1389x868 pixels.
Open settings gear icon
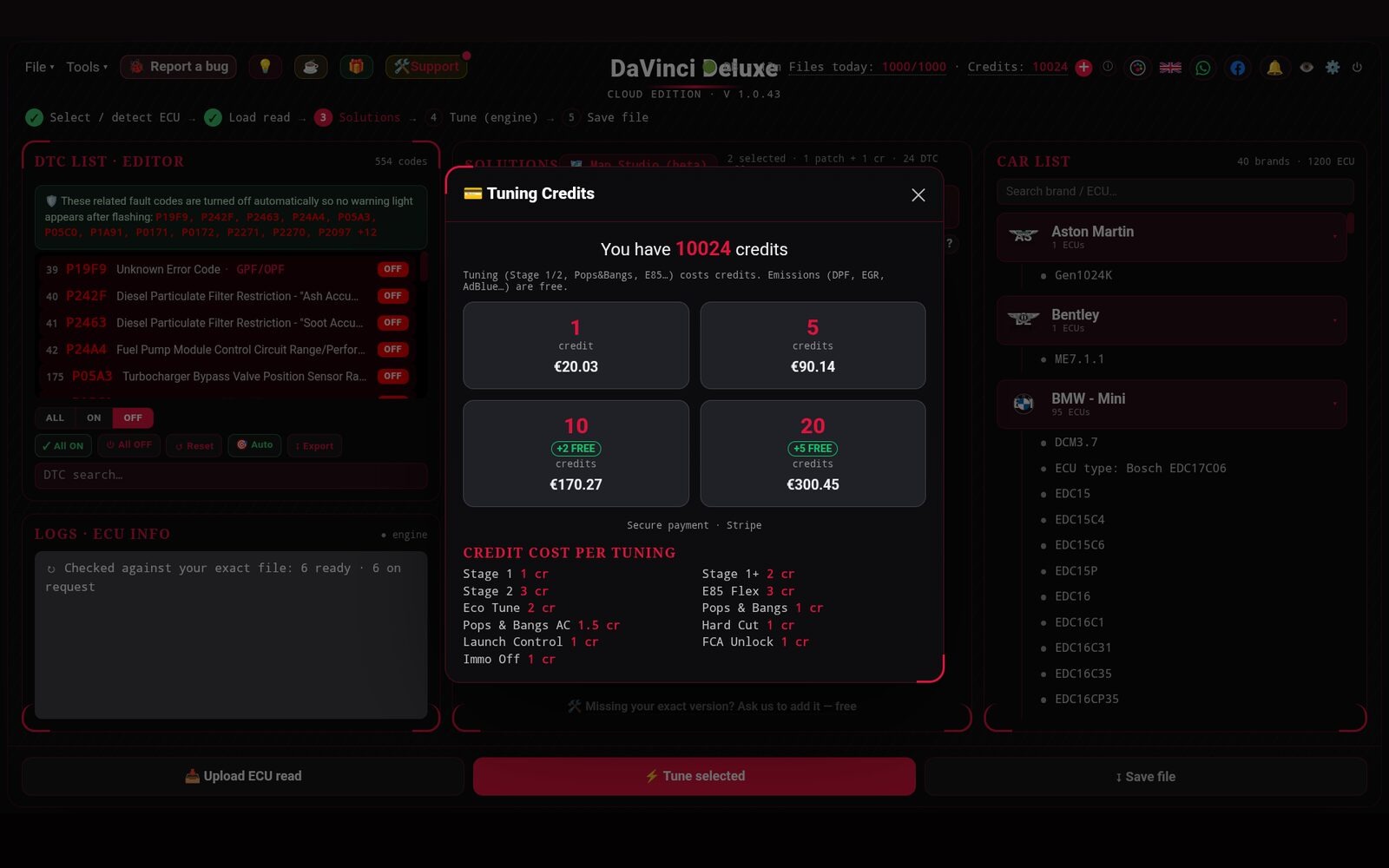tap(1333, 67)
